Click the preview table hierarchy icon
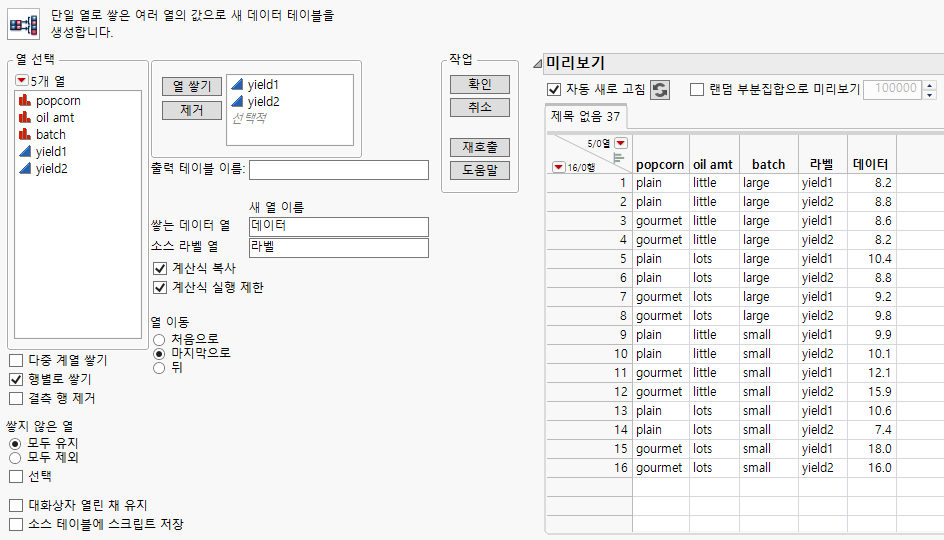944x540 pixels. pyautogui.click(x=618, y=158)
